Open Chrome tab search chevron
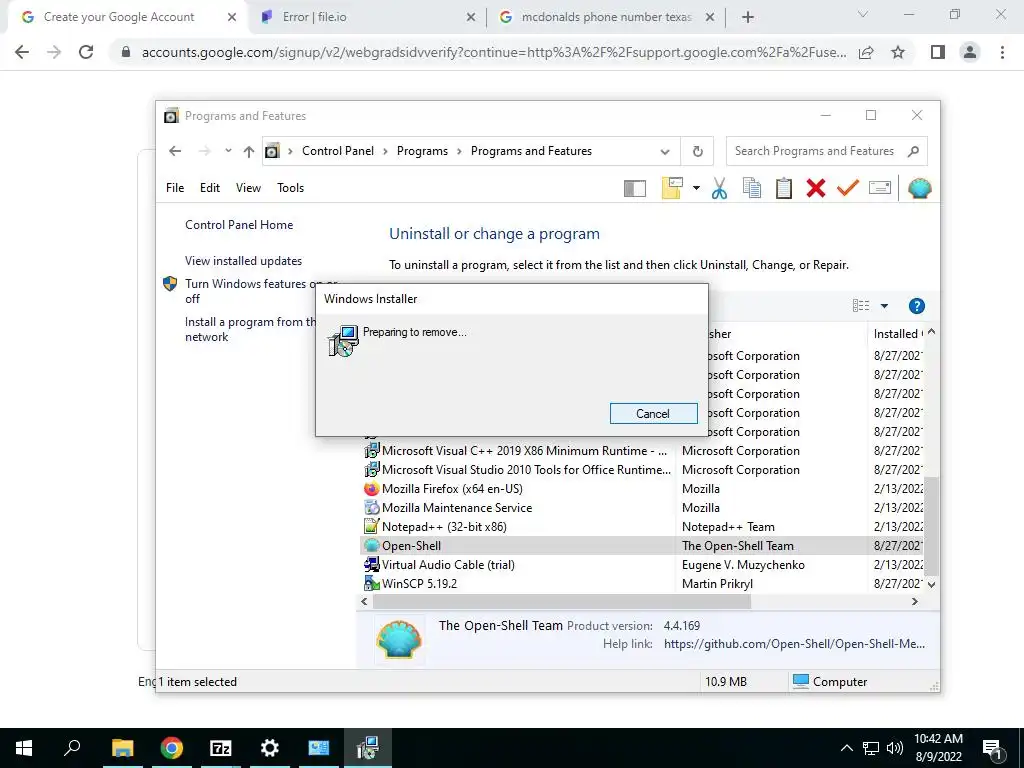The height and width of the screenshot is (768, 1024). [863, 14]
